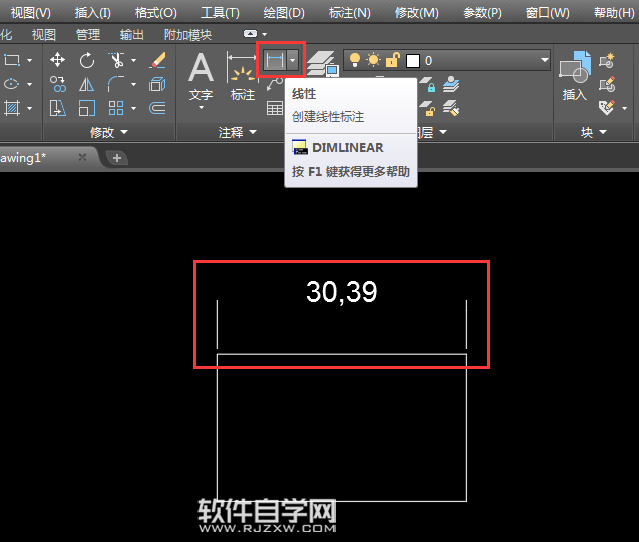The height and width of the screenshot is (542, 639).
Task: Switch to the 输出 ribbon tab
Action: (132, 35)
